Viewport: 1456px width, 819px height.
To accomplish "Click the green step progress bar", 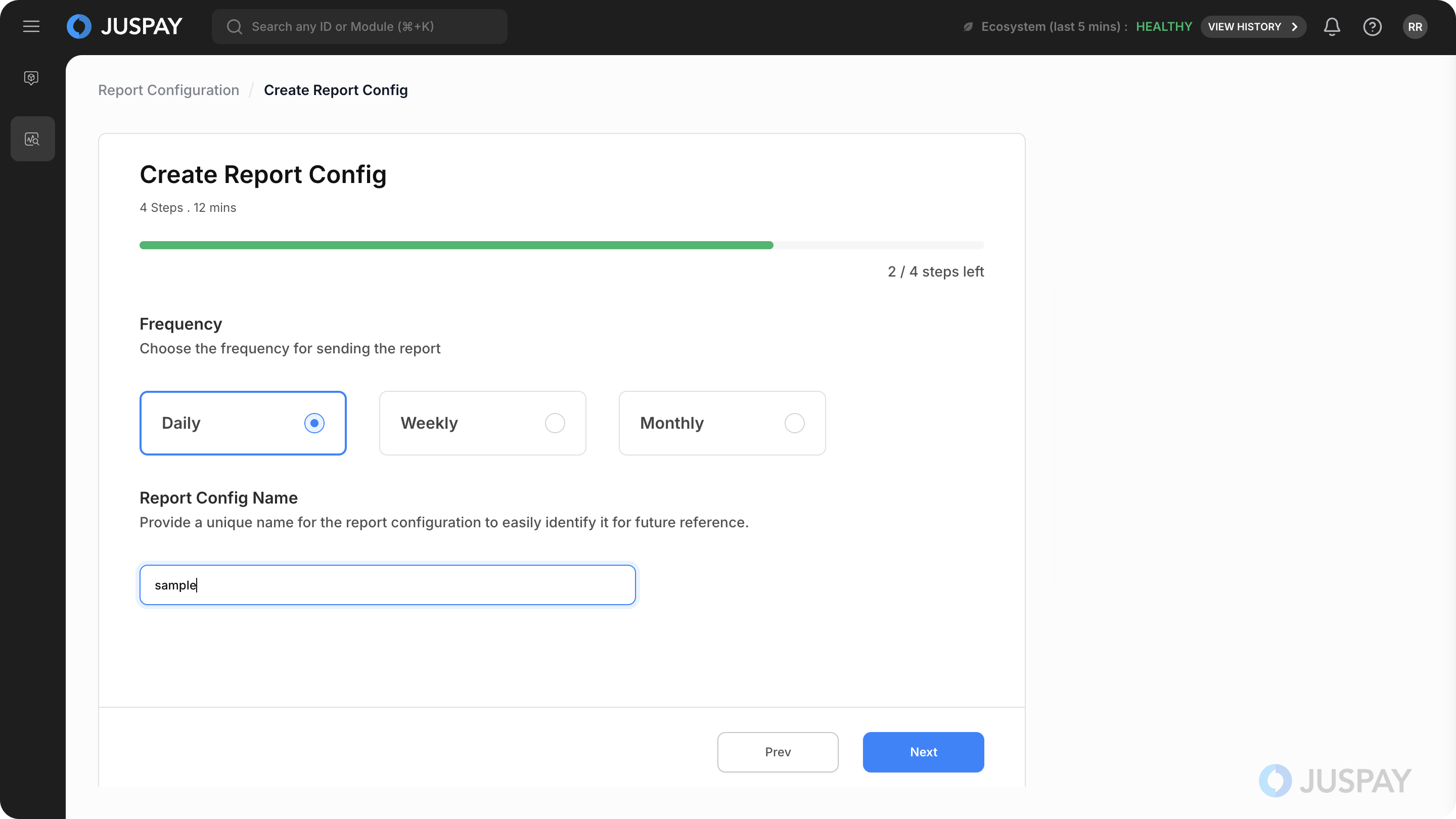I will (456, 245).
